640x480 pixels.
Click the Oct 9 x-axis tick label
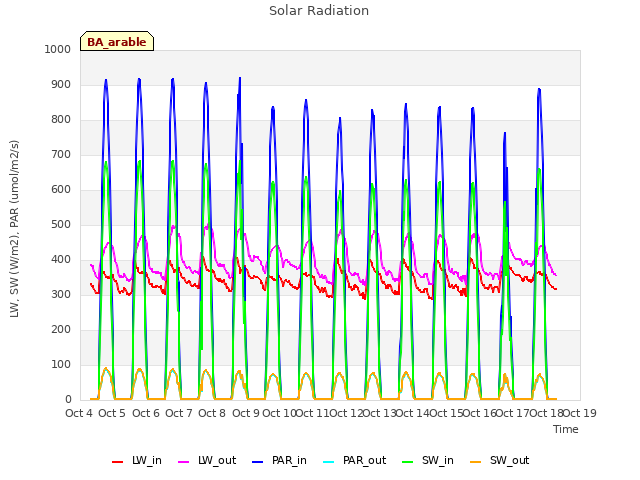tap(246, 413)
